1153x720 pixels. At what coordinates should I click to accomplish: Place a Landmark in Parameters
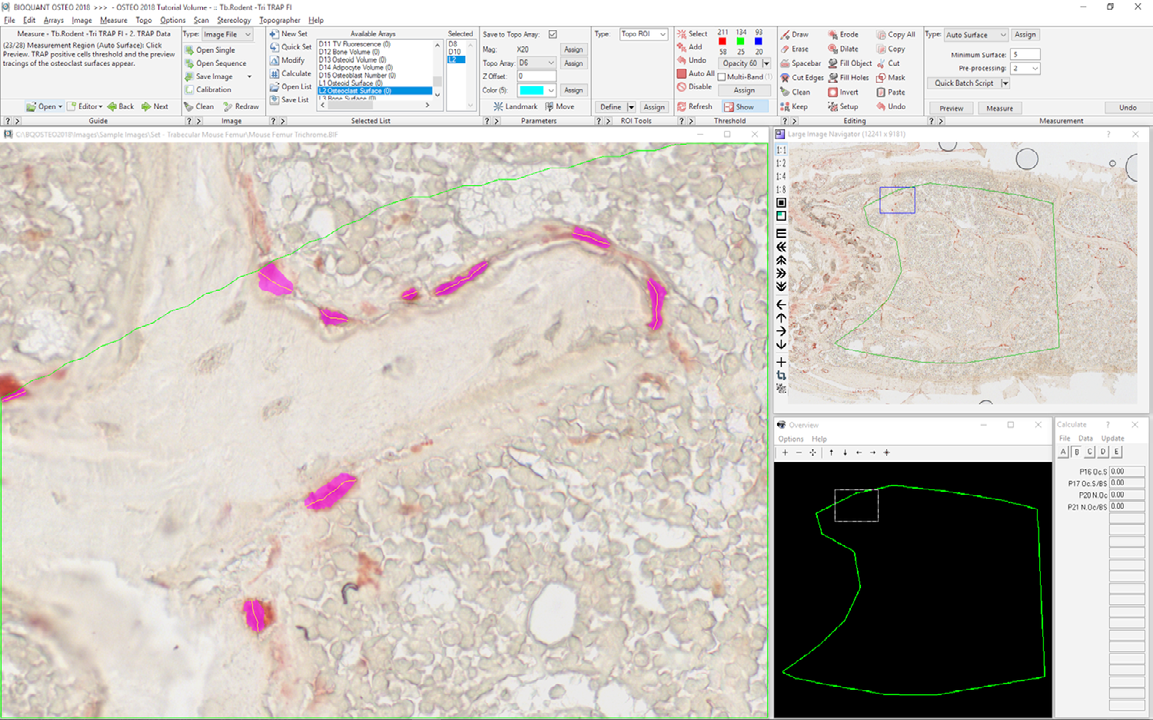pyautogui.click(x=515, y=107)
